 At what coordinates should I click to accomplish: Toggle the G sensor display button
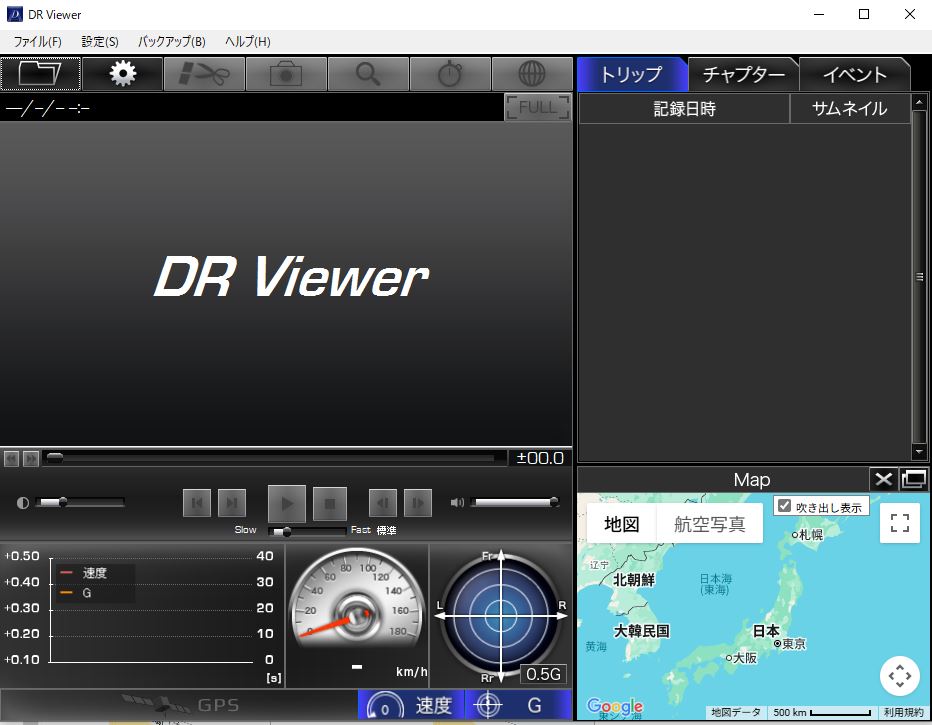coord(518,705)
